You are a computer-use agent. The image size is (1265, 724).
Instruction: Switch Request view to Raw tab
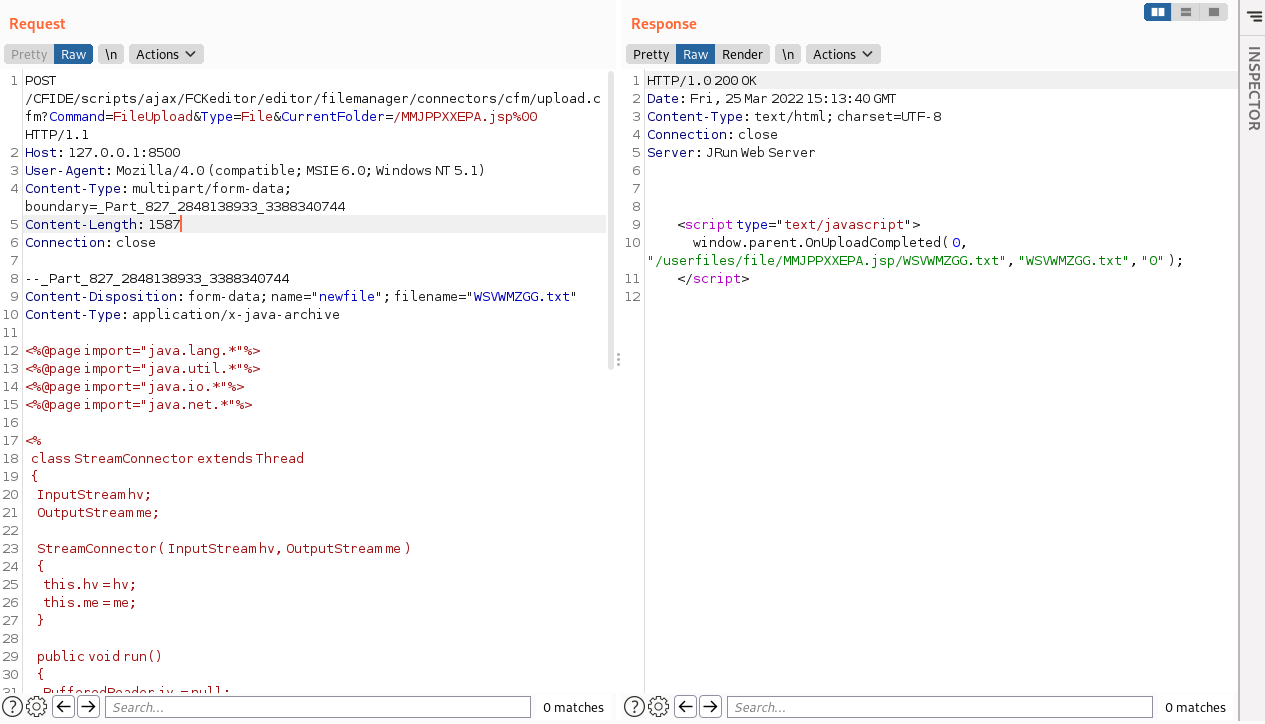tap(73, 54)
